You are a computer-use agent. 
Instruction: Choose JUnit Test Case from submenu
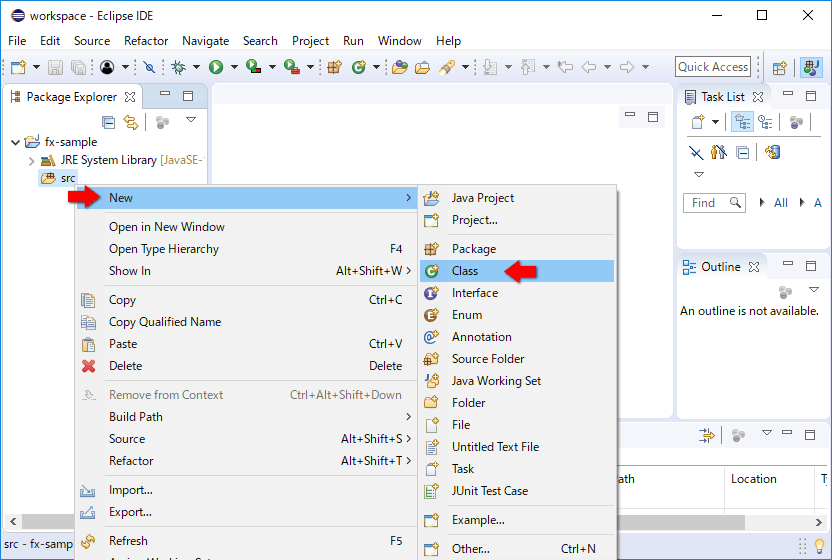coord(517,491)
